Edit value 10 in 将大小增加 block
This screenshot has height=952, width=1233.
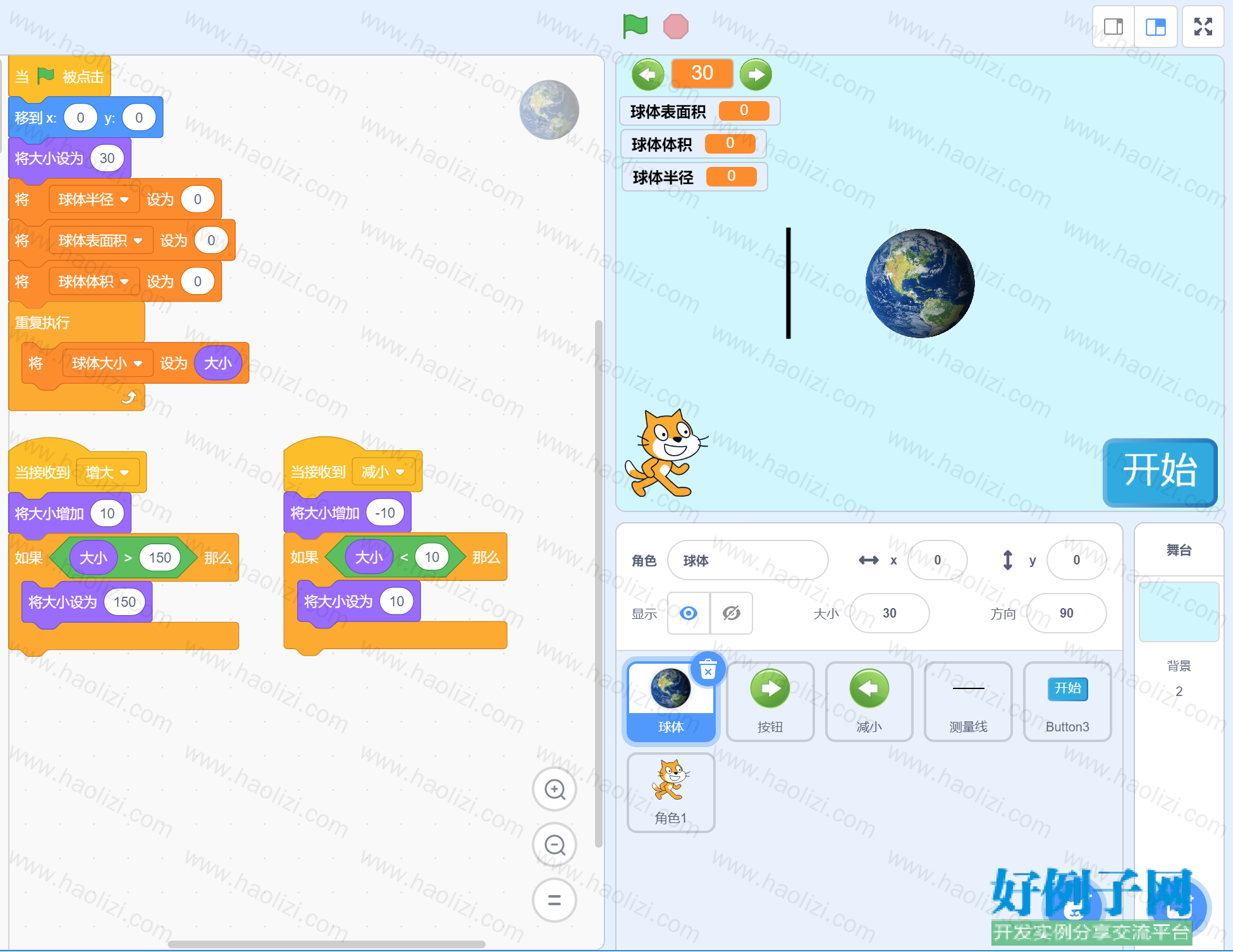click(x=107, y=513)
